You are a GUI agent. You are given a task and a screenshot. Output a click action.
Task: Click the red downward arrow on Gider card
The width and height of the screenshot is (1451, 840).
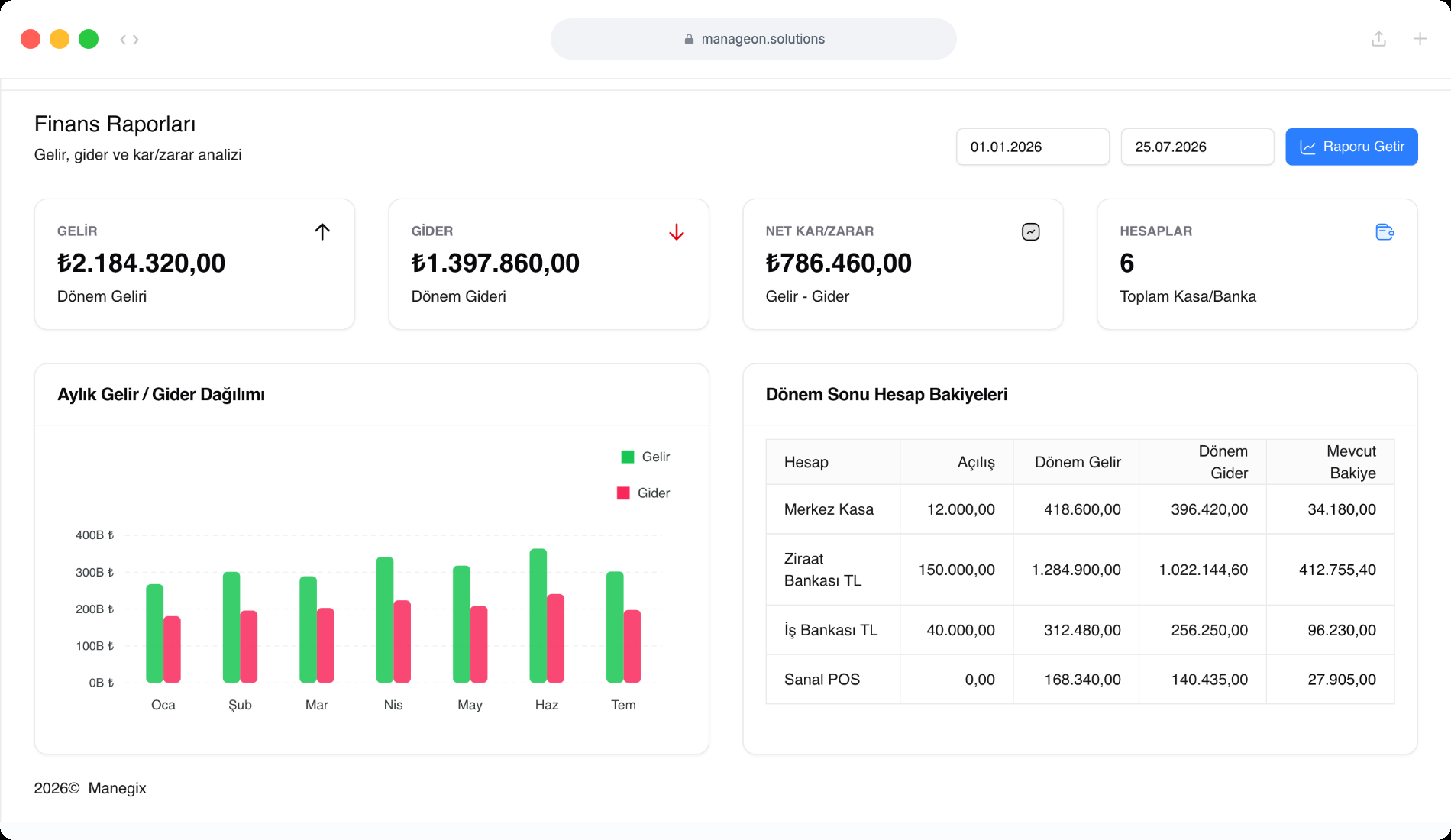coord(677,232)
